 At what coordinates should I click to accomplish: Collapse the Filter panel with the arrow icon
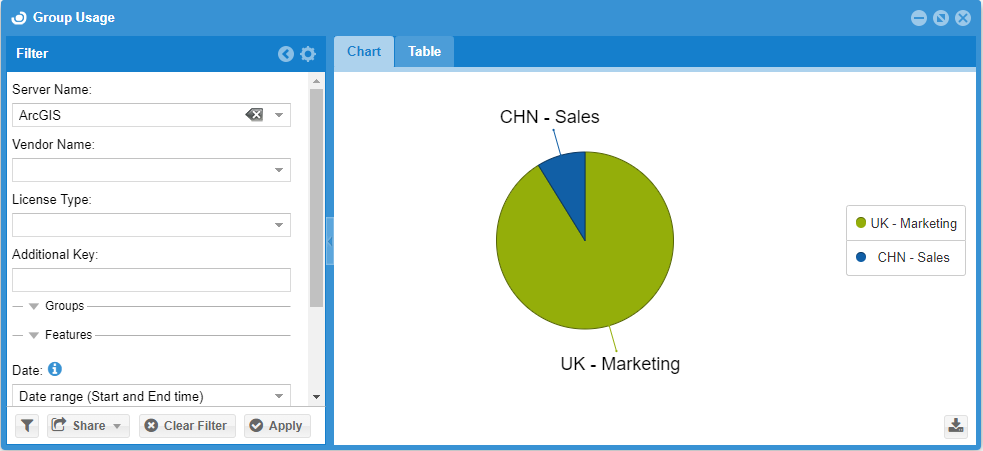pos(286,54)
